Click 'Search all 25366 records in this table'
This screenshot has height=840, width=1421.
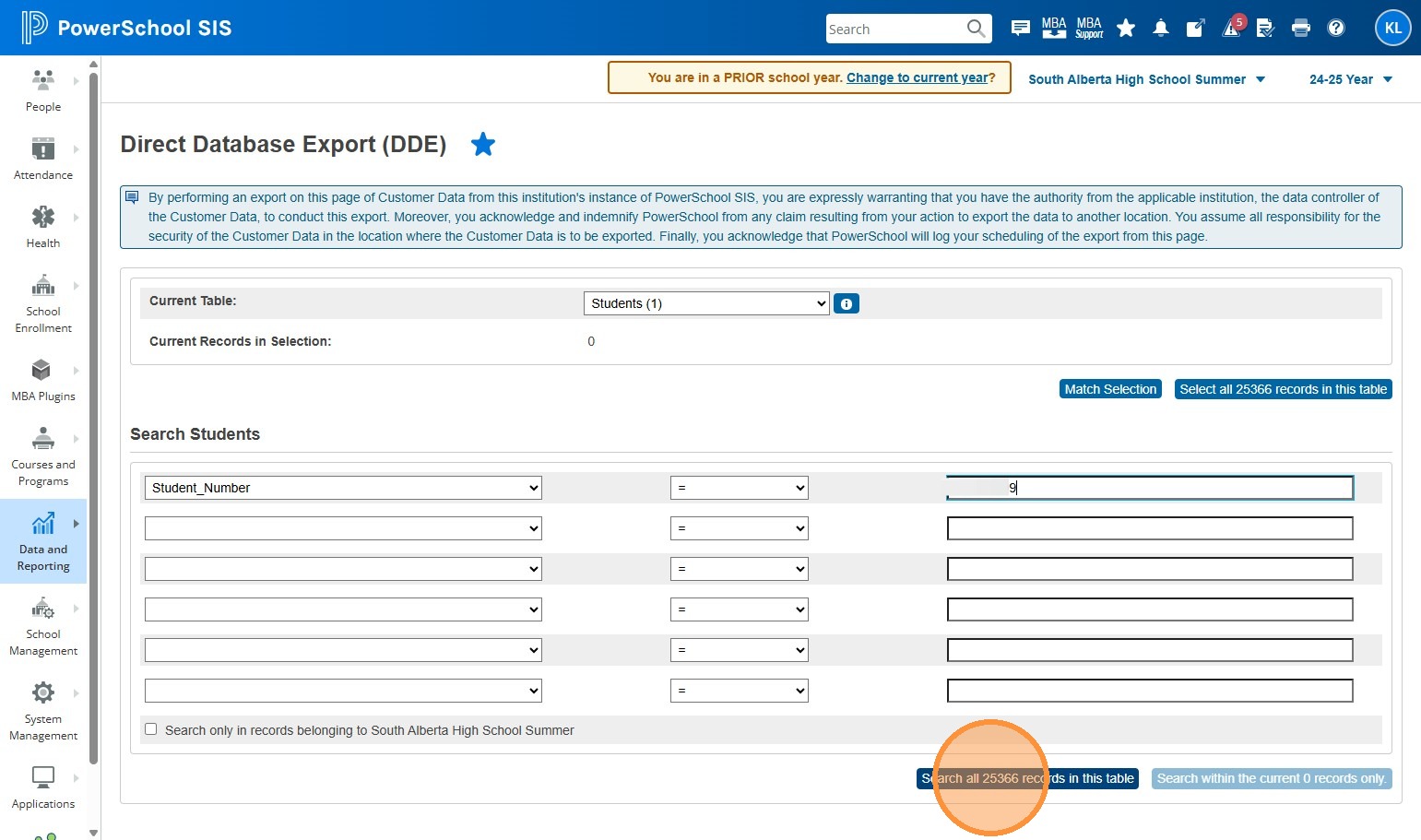pos(1027,778)
